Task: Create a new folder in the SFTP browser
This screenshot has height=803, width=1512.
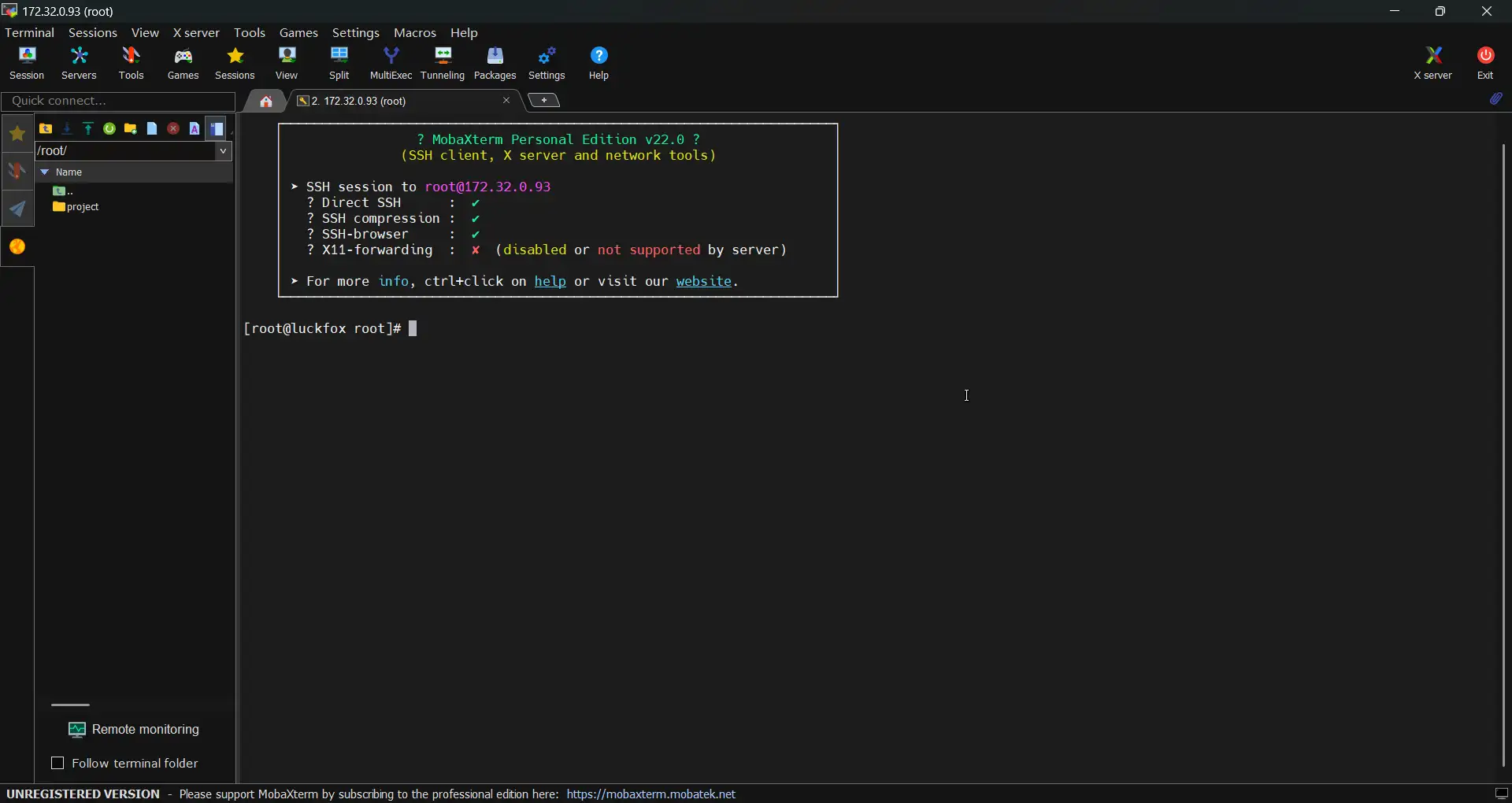Action: click(131, 129)
